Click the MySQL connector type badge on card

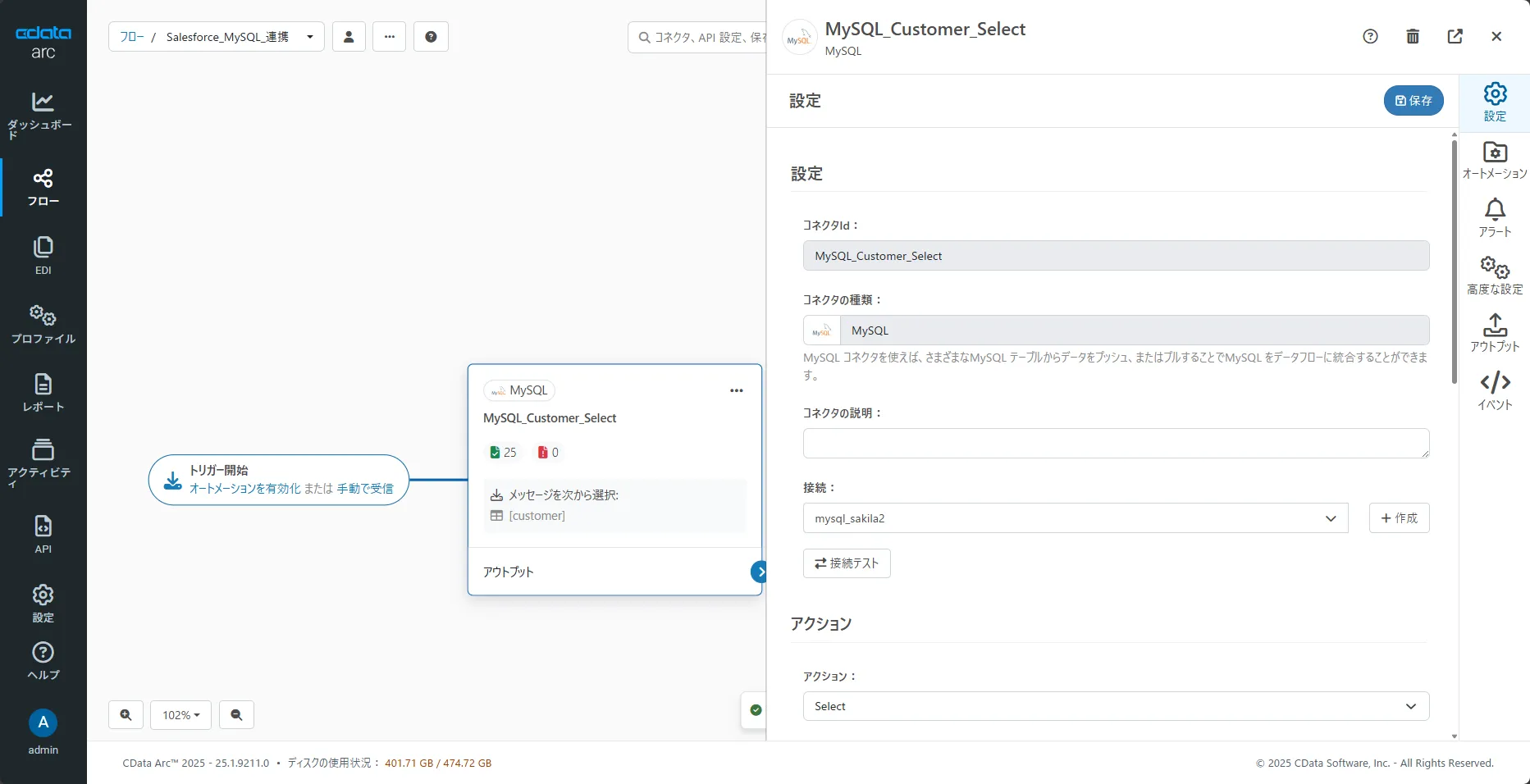(519, 390)
